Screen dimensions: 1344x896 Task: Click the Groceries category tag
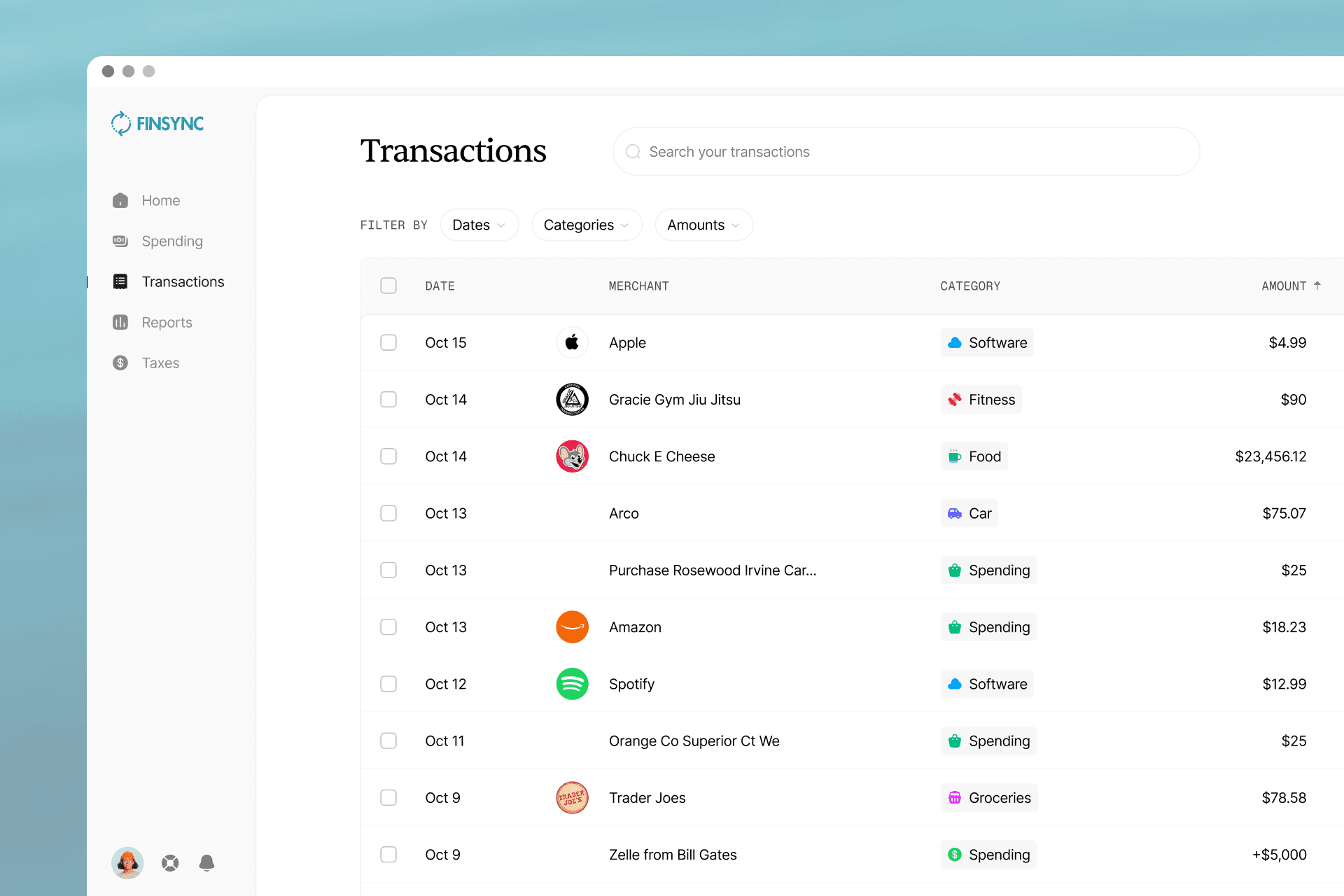[988, 798]
